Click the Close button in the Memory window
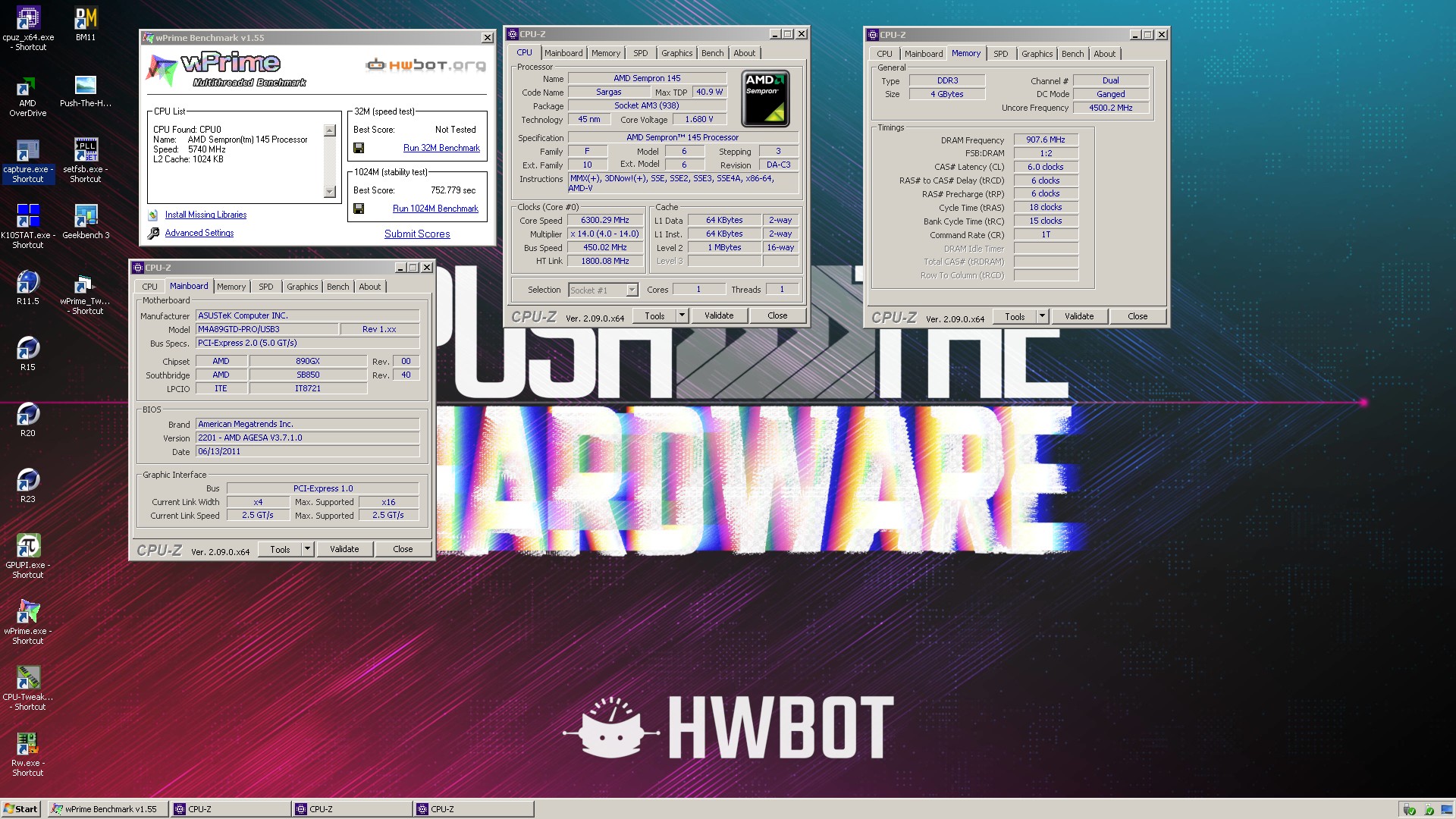The width and height of the screenshot is (1456, 819). pyautogui.click(x=1137, y=316)
